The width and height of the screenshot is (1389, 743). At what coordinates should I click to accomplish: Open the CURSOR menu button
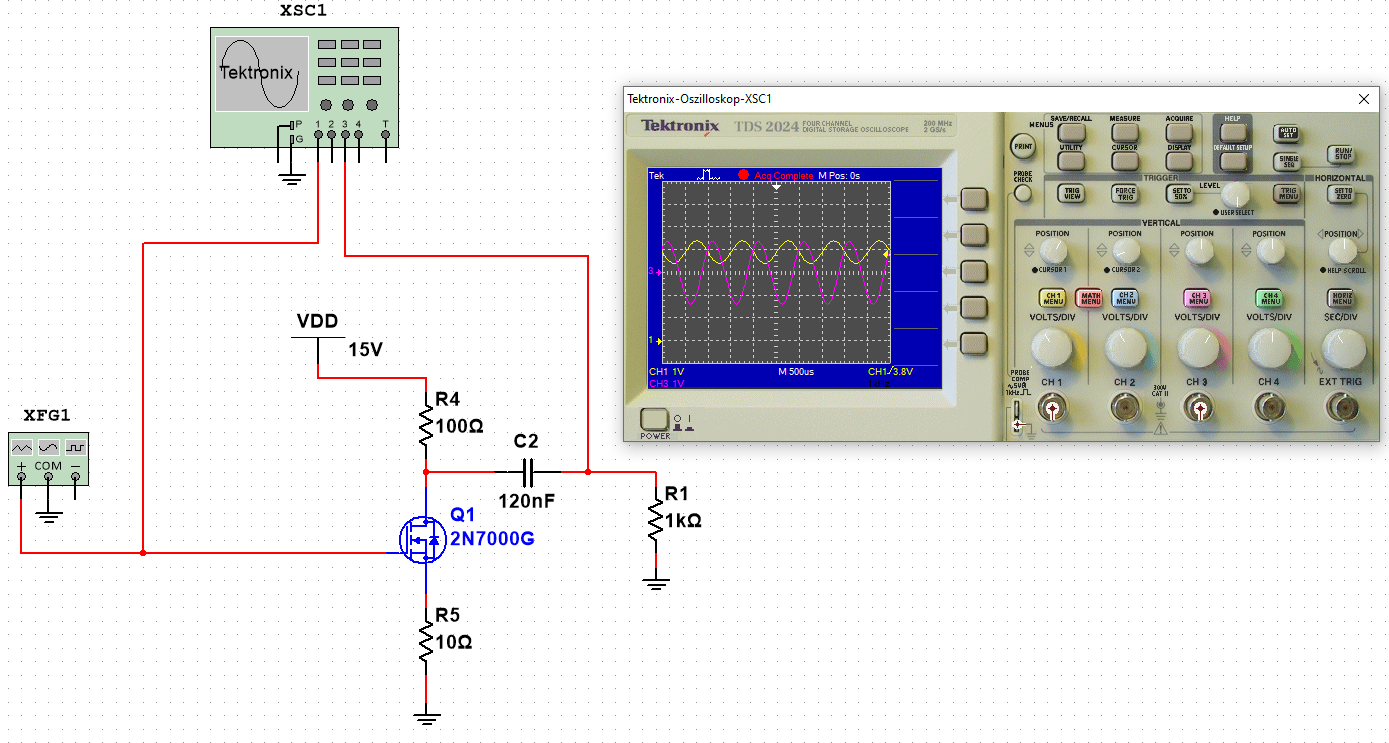pyautogui.click(x=1125, y=160)
